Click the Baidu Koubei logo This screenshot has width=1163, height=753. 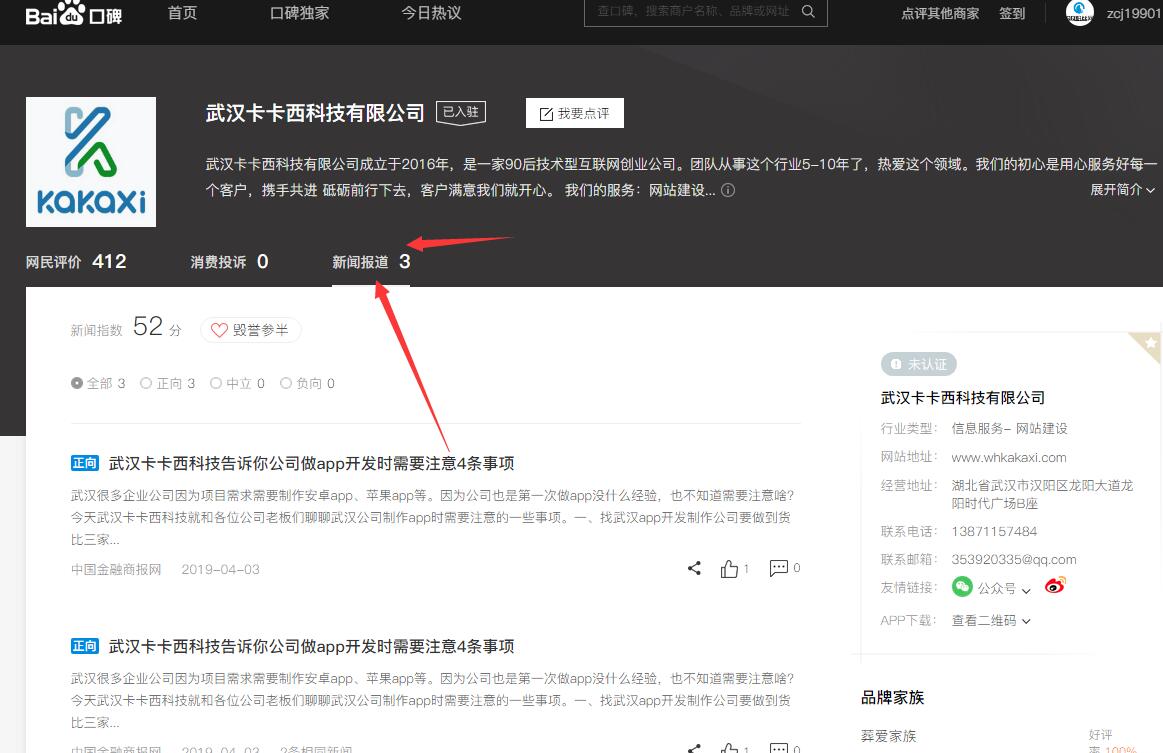click(x=73, y=13)
